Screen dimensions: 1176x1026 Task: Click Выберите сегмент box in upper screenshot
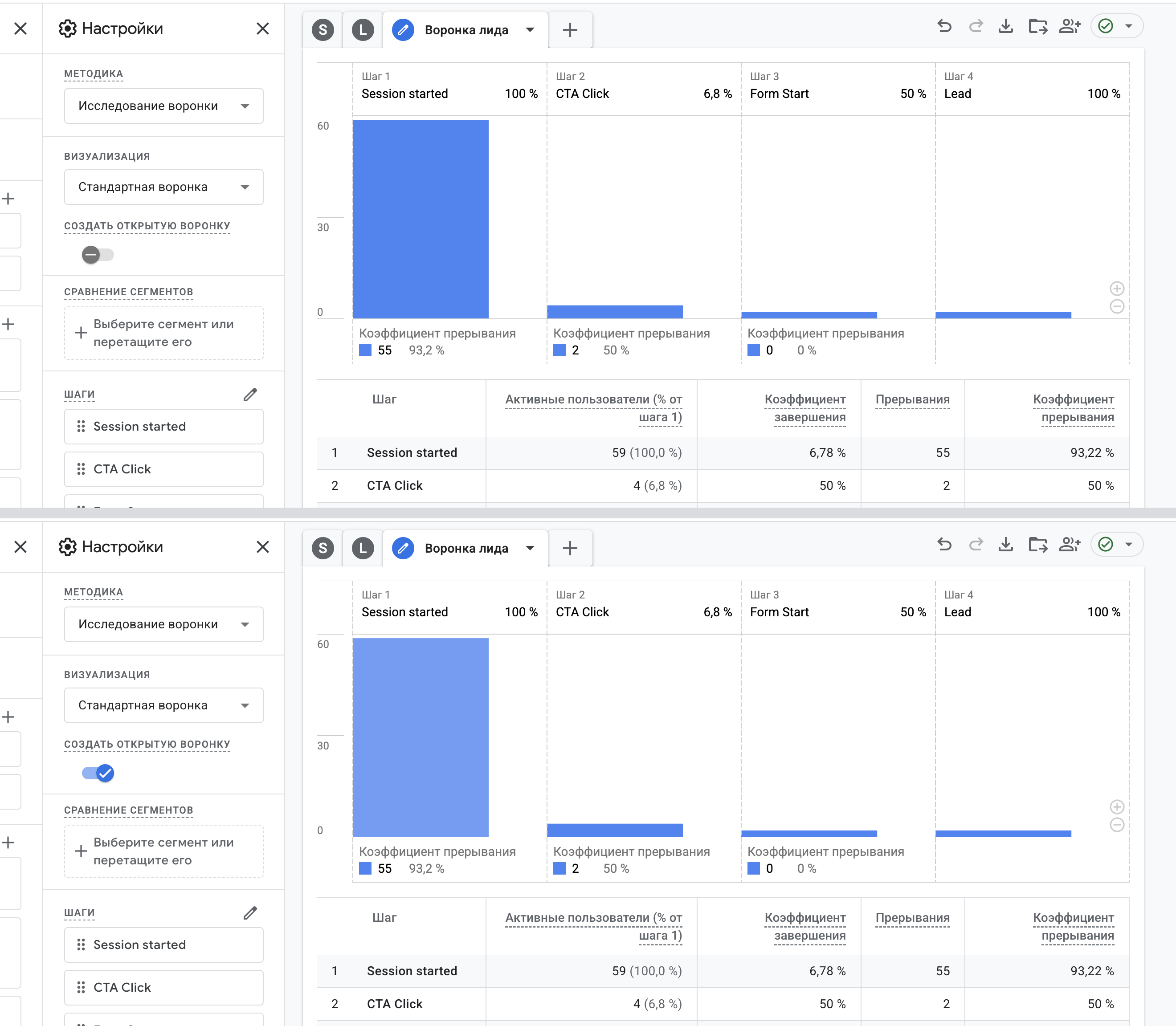click(164, 333)
